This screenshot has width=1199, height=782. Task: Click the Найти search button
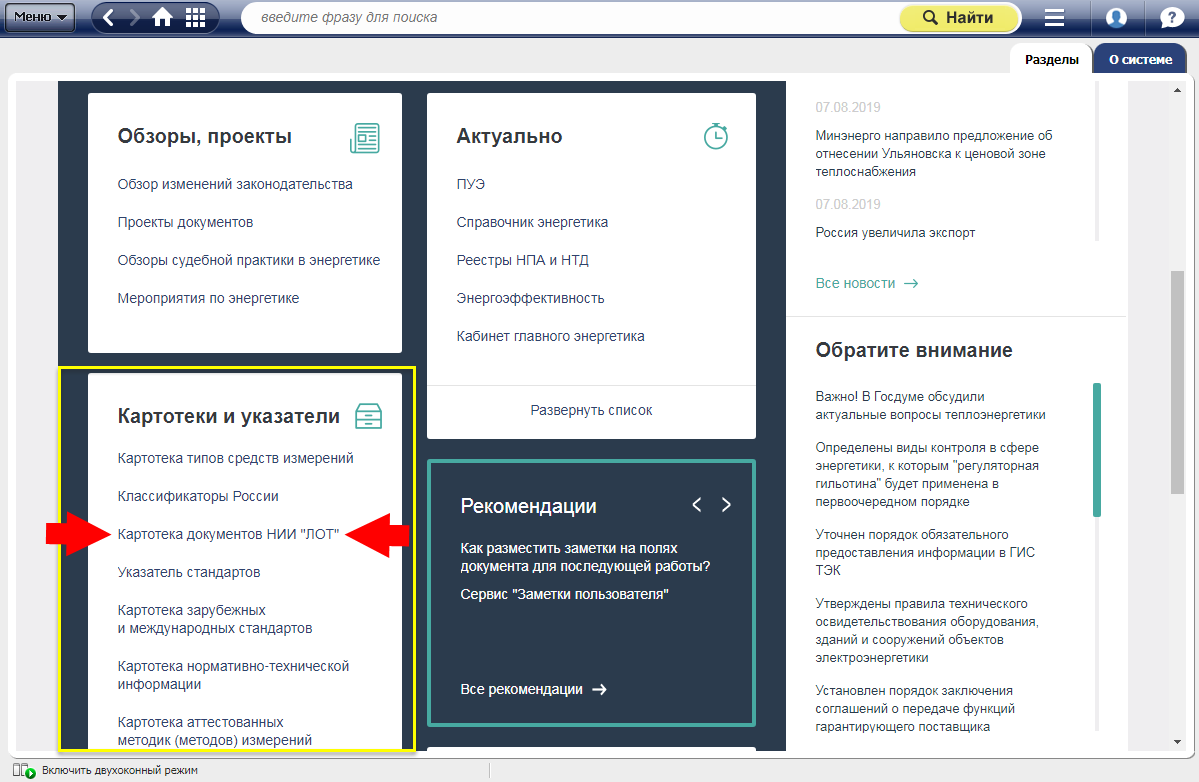[958, 18]
